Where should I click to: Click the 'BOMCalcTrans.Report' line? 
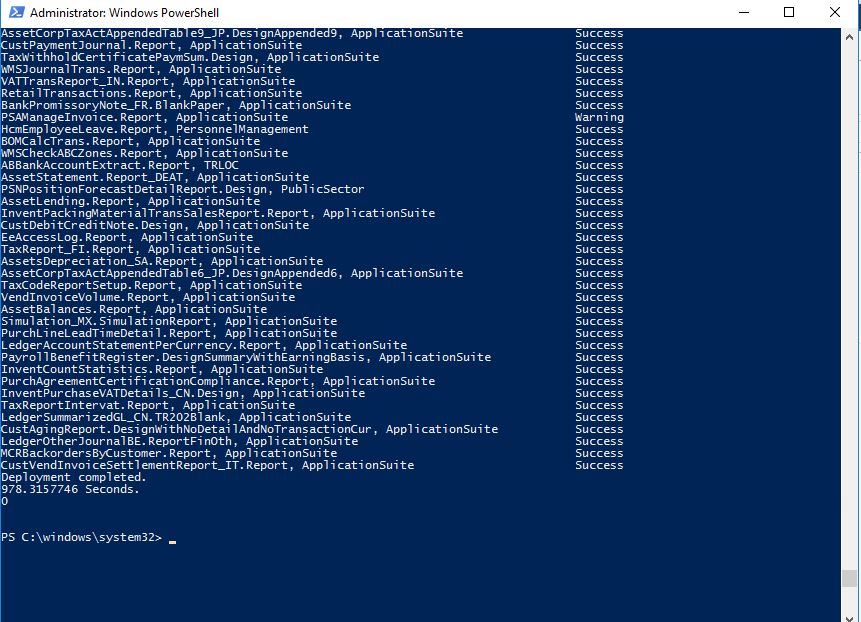point(131,141)
